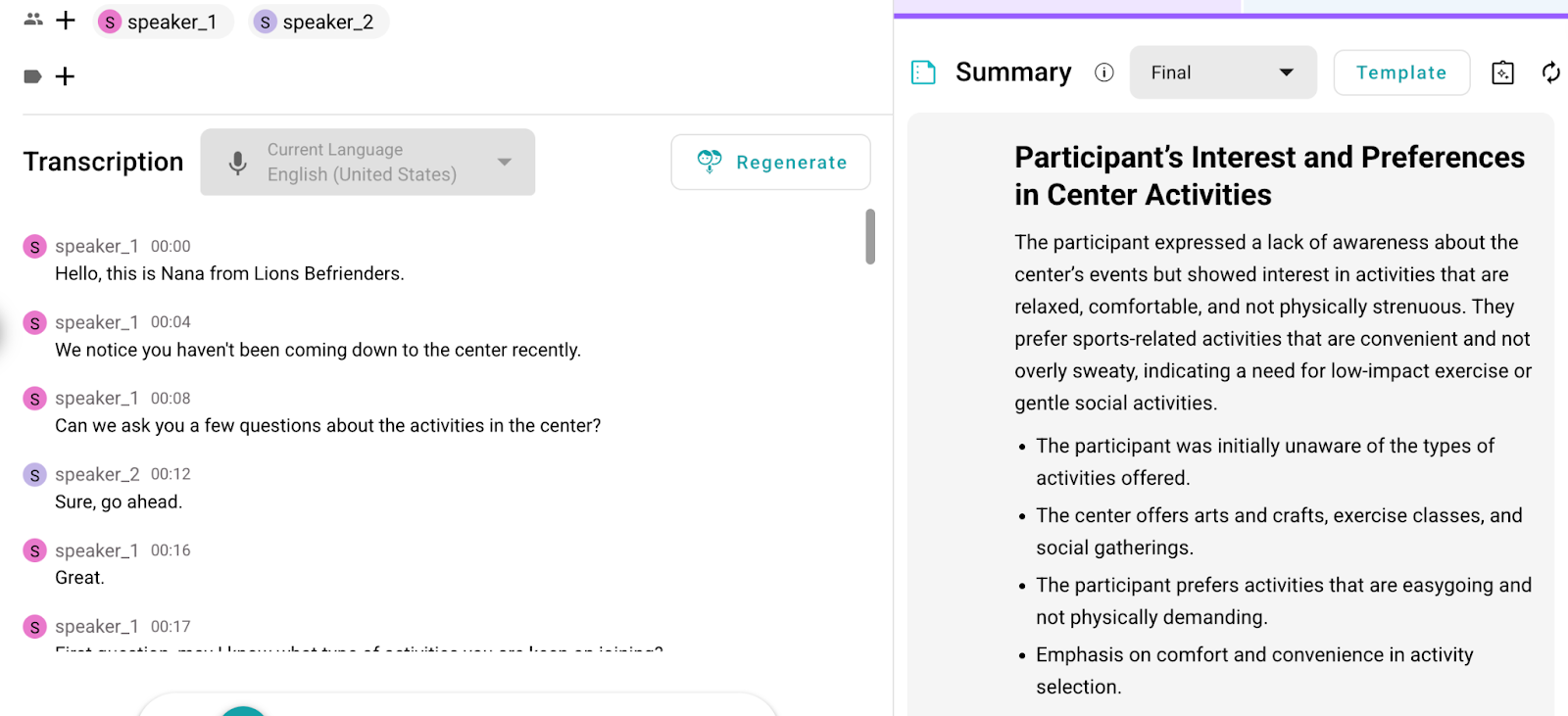Click the "Sure, go ahead." transcript line
Screen dimensions: 1568x716
click(x=119, y=501)
